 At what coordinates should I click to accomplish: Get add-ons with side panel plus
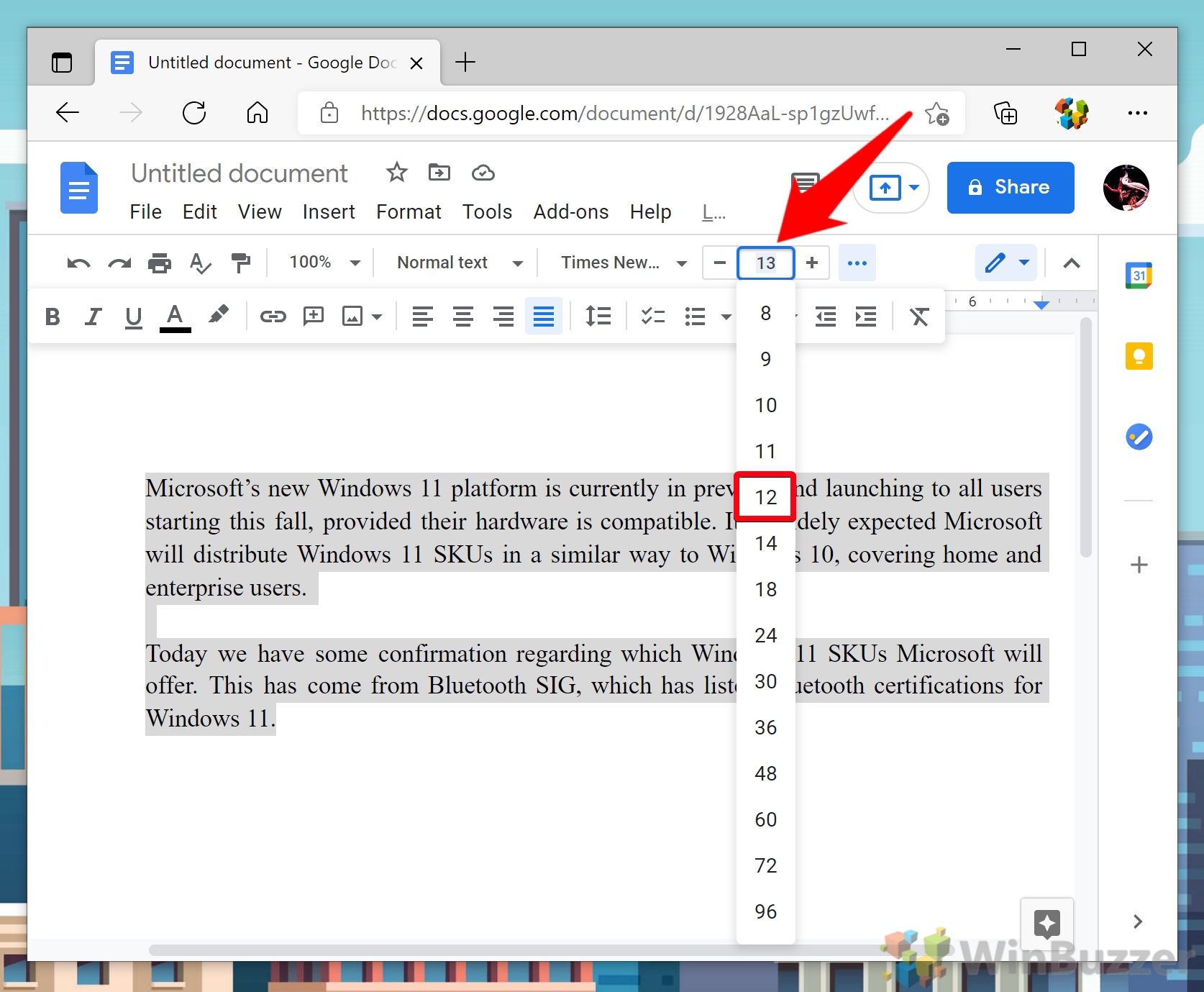[x=1139, y=565]
